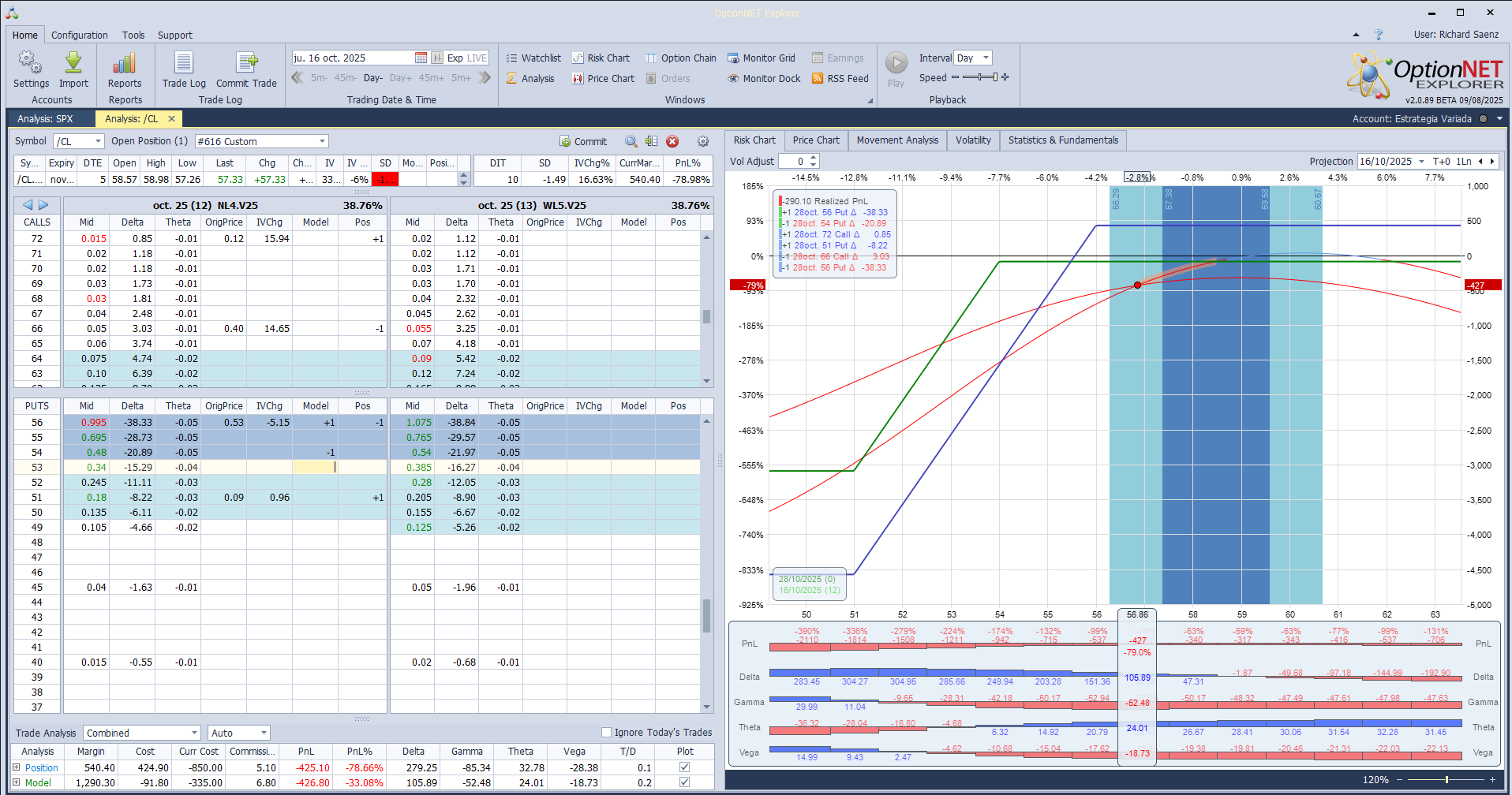Switch to the Movement Analysis tab

(897, 140)
